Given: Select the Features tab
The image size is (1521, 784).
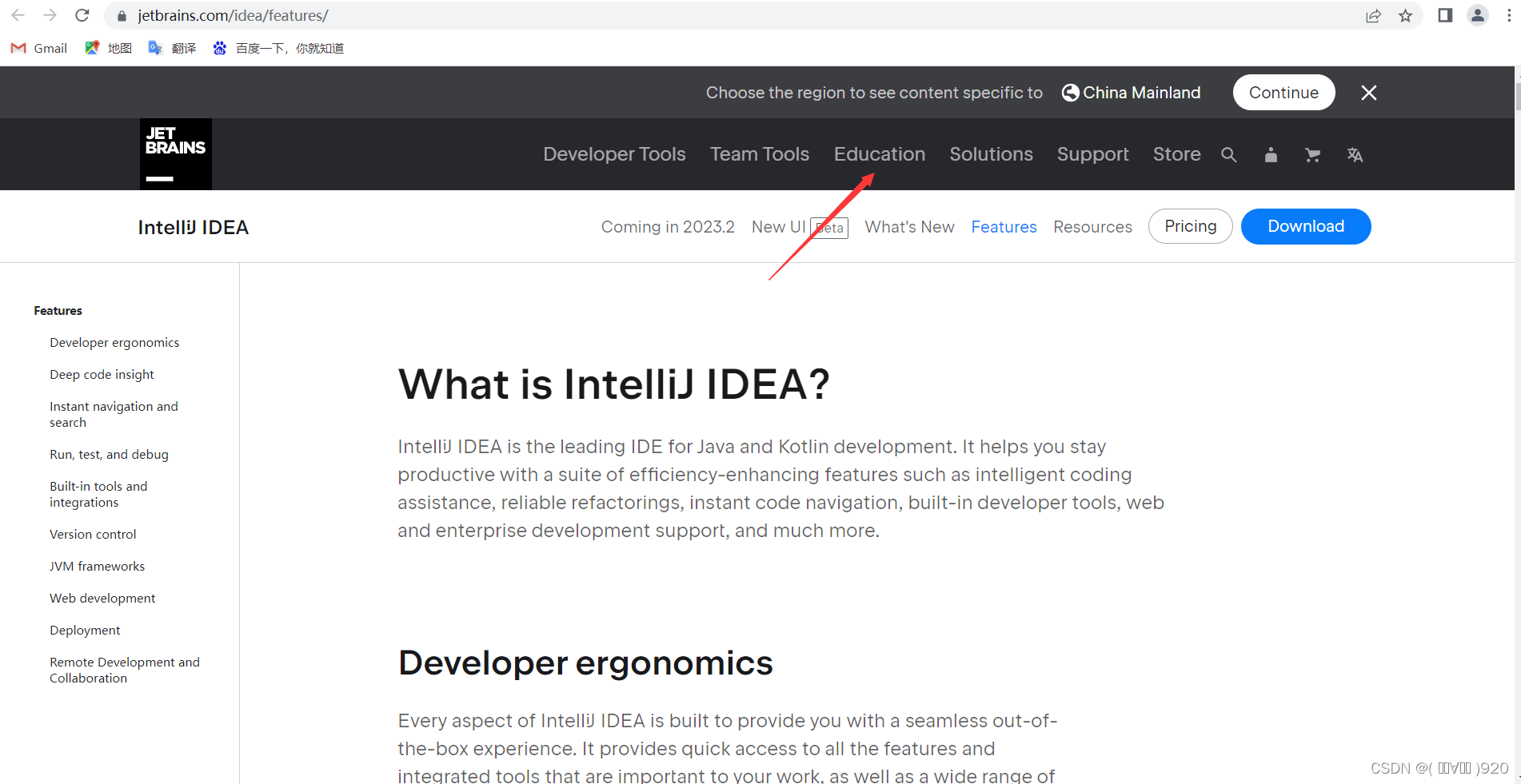Looking at the screenshot, I should [1004, 227].
